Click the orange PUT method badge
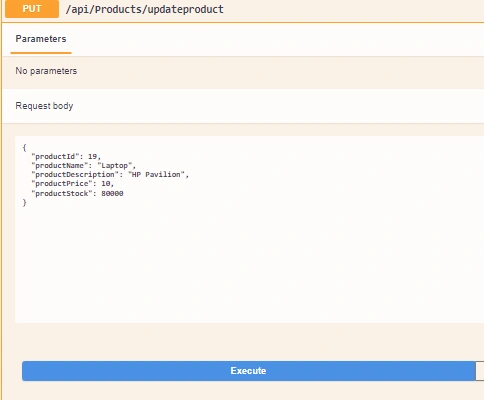The height and width of the screenshot is (400, 484). tap(32, 9)
